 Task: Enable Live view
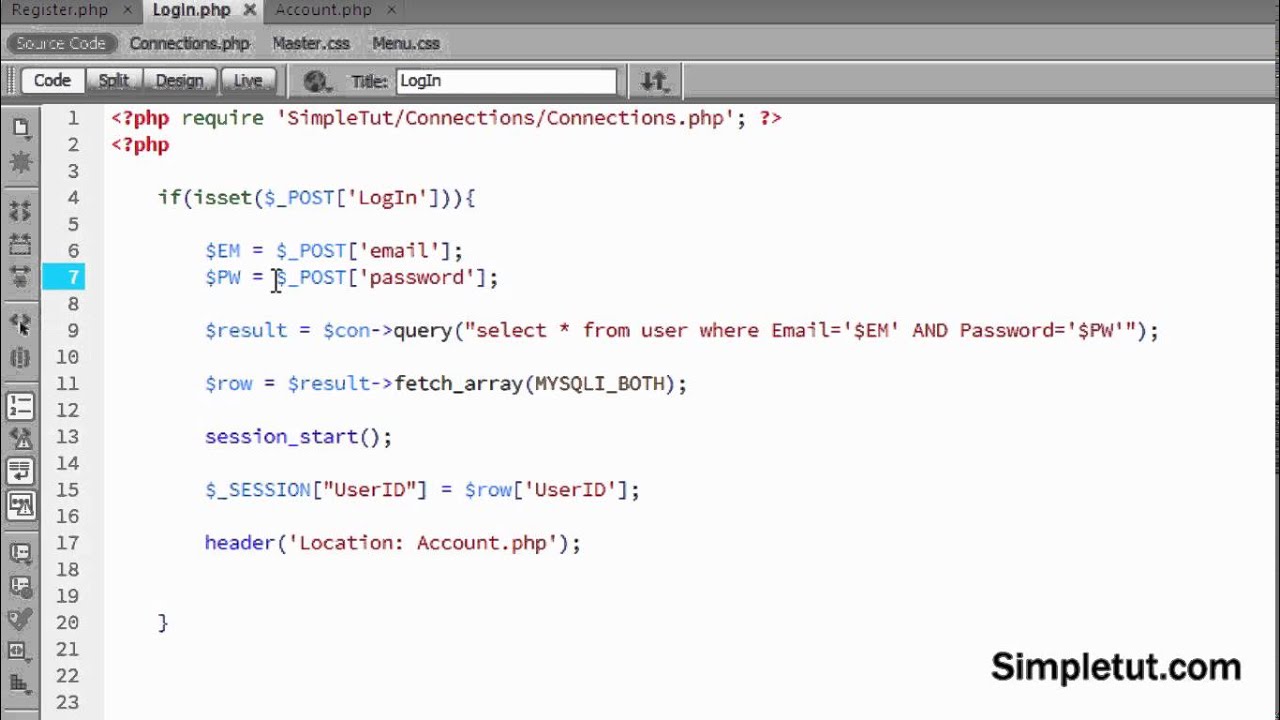(248, 81)
